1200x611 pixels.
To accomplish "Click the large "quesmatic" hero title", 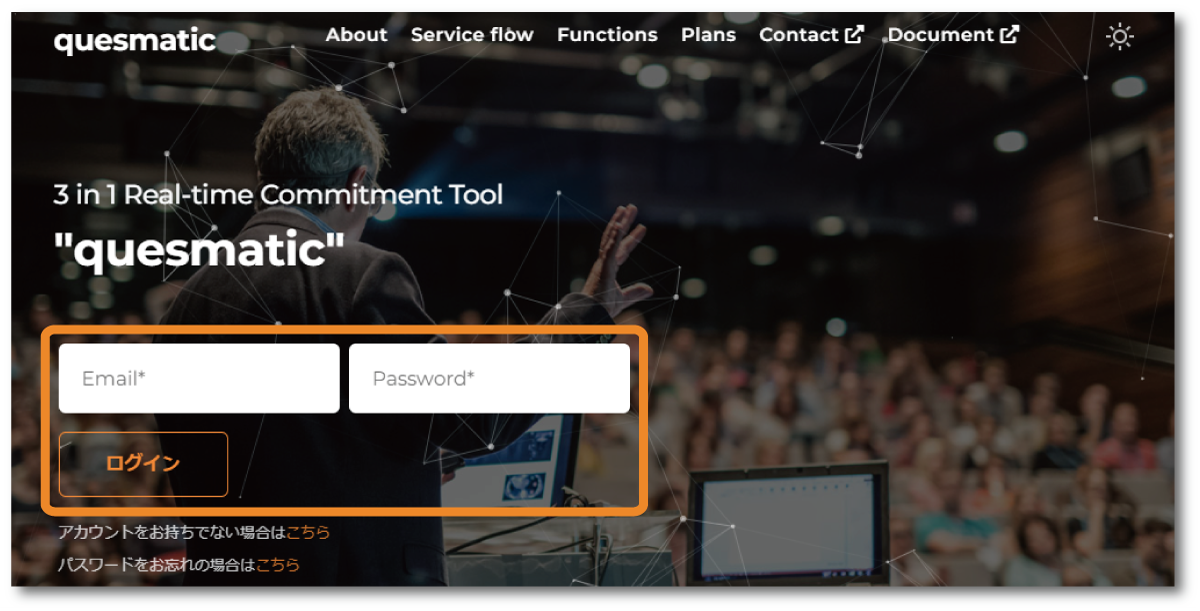I will 199,249.
